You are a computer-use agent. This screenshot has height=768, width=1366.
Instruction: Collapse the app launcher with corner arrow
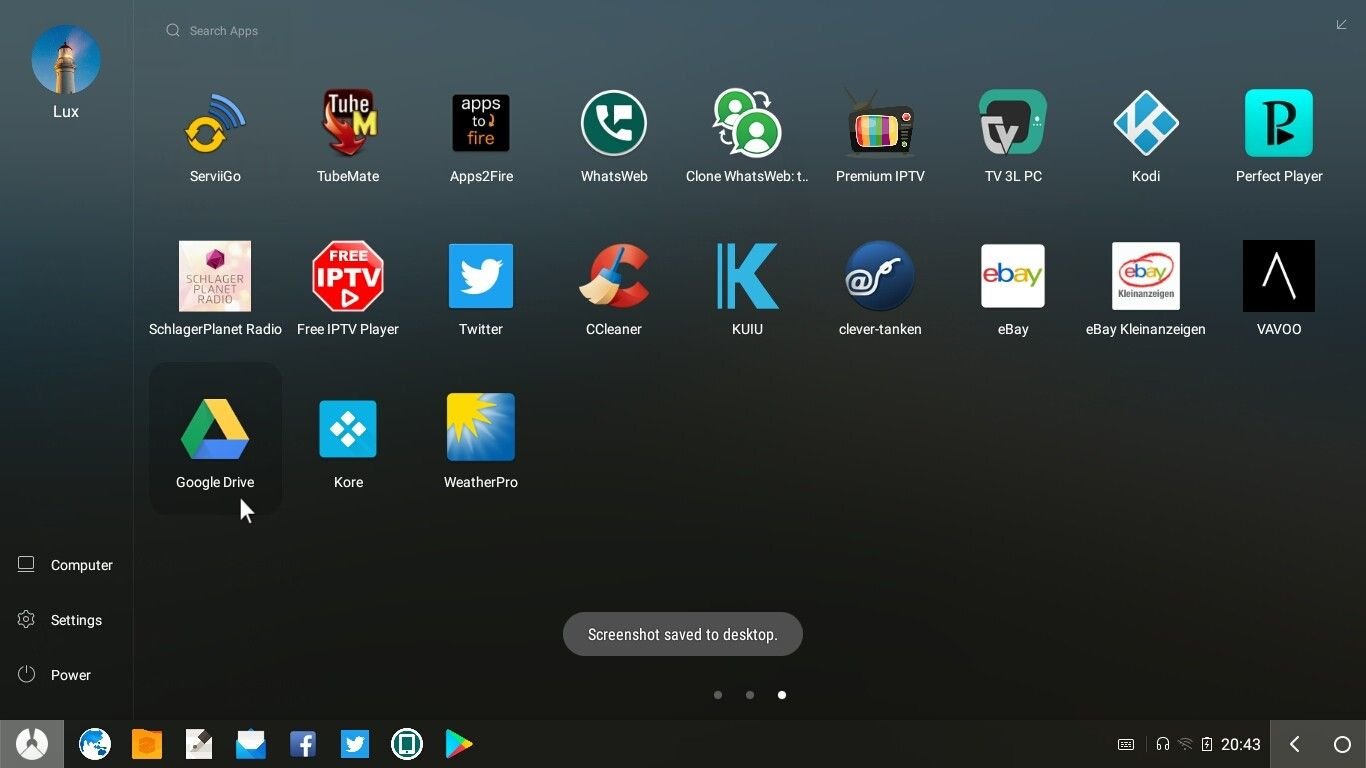point(1342,25)
